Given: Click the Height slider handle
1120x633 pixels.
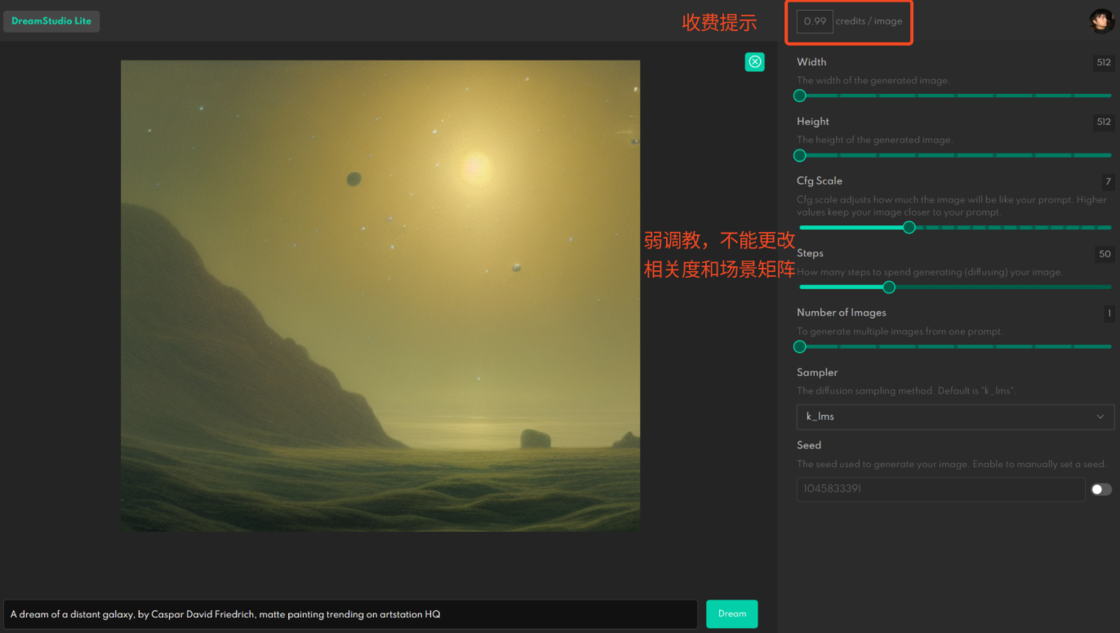Looking at the screenshot, I should [x=799, y=155].
